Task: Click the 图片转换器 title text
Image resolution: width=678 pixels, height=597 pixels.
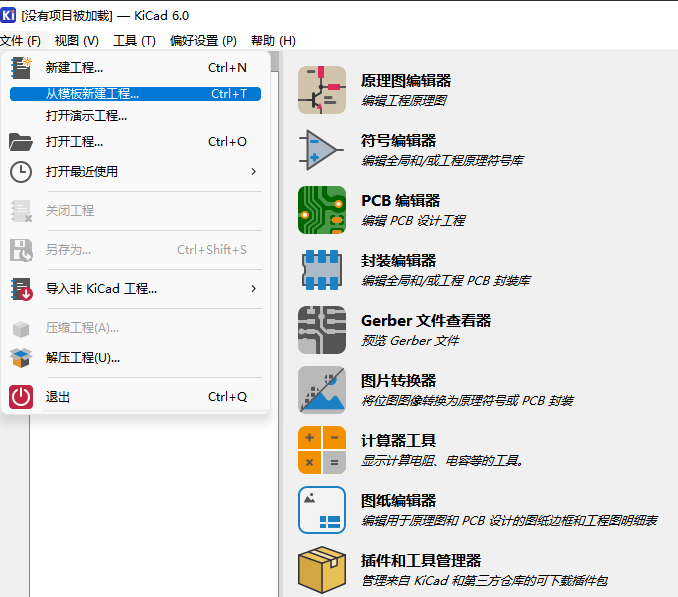Action: pos(399,381)
